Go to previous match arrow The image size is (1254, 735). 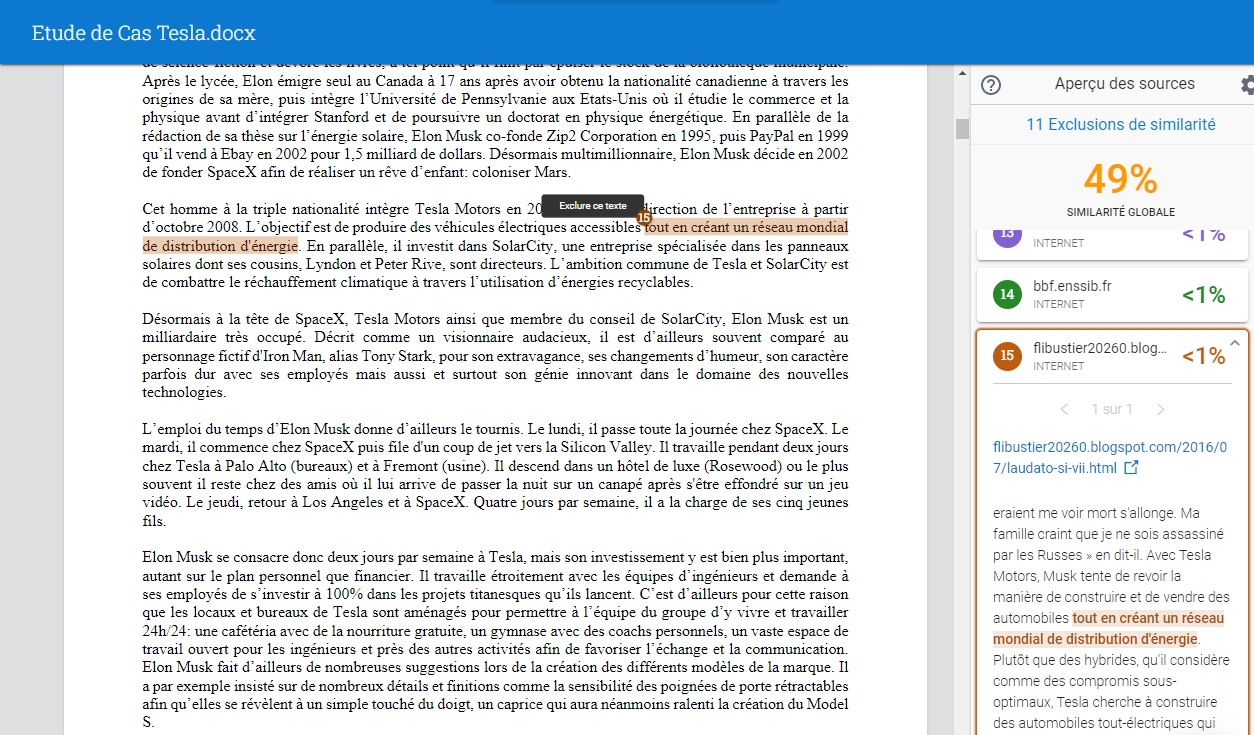pos(1064,409)
